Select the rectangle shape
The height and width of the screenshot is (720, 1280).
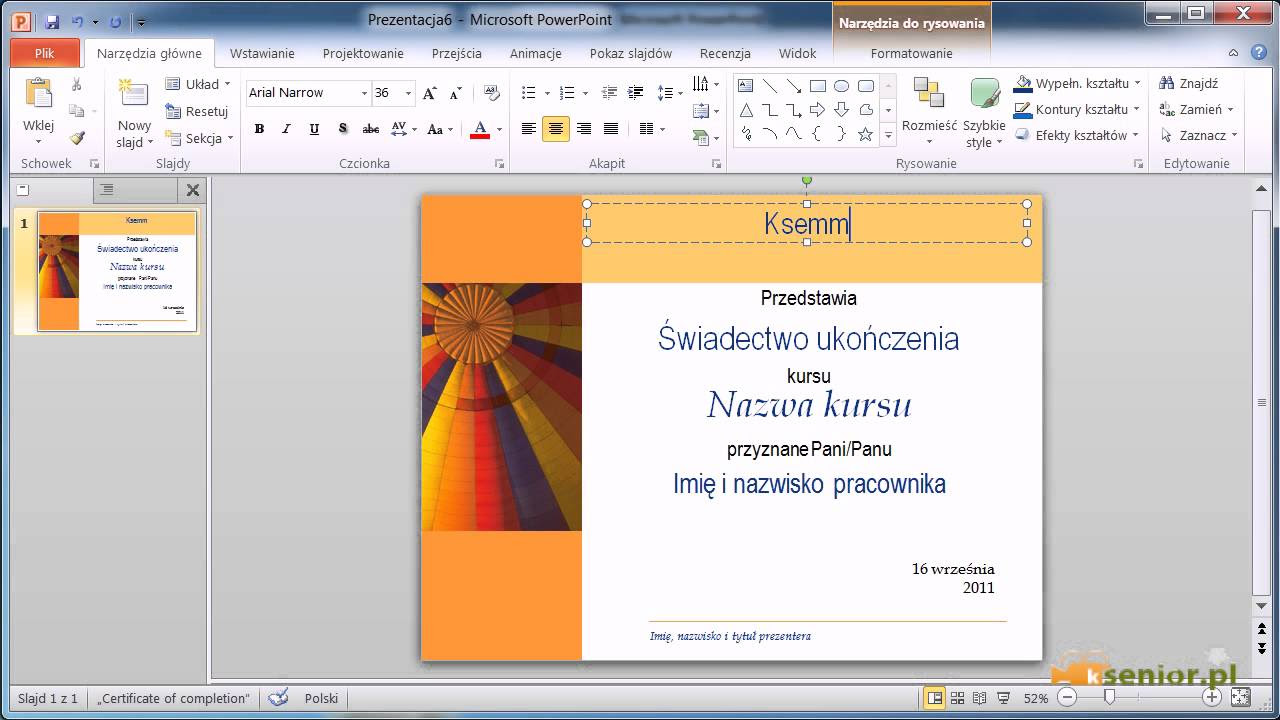817,86
